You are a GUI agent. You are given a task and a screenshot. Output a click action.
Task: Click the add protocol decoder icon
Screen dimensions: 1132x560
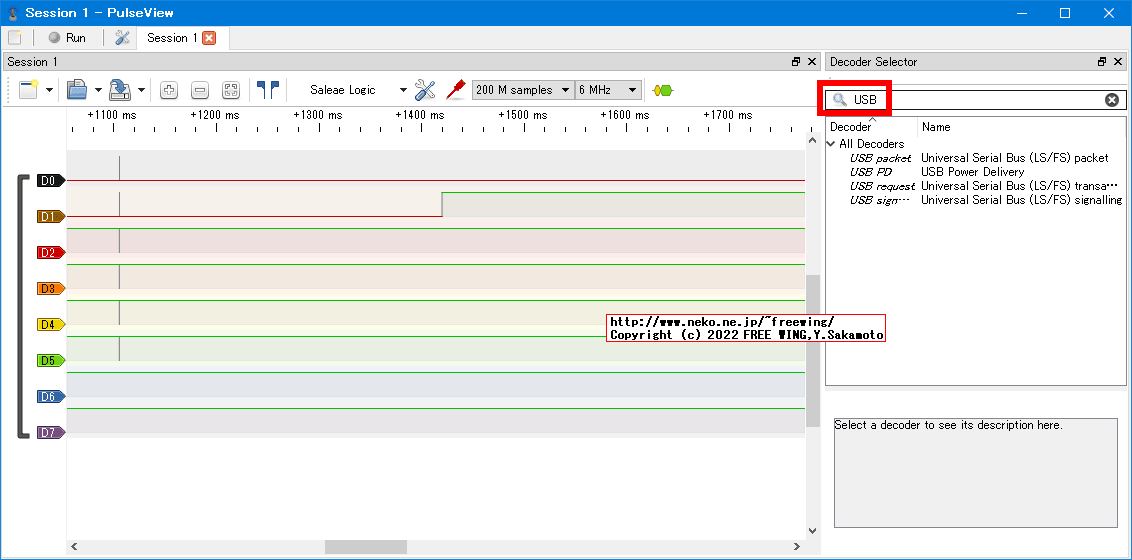click(663, 90)
